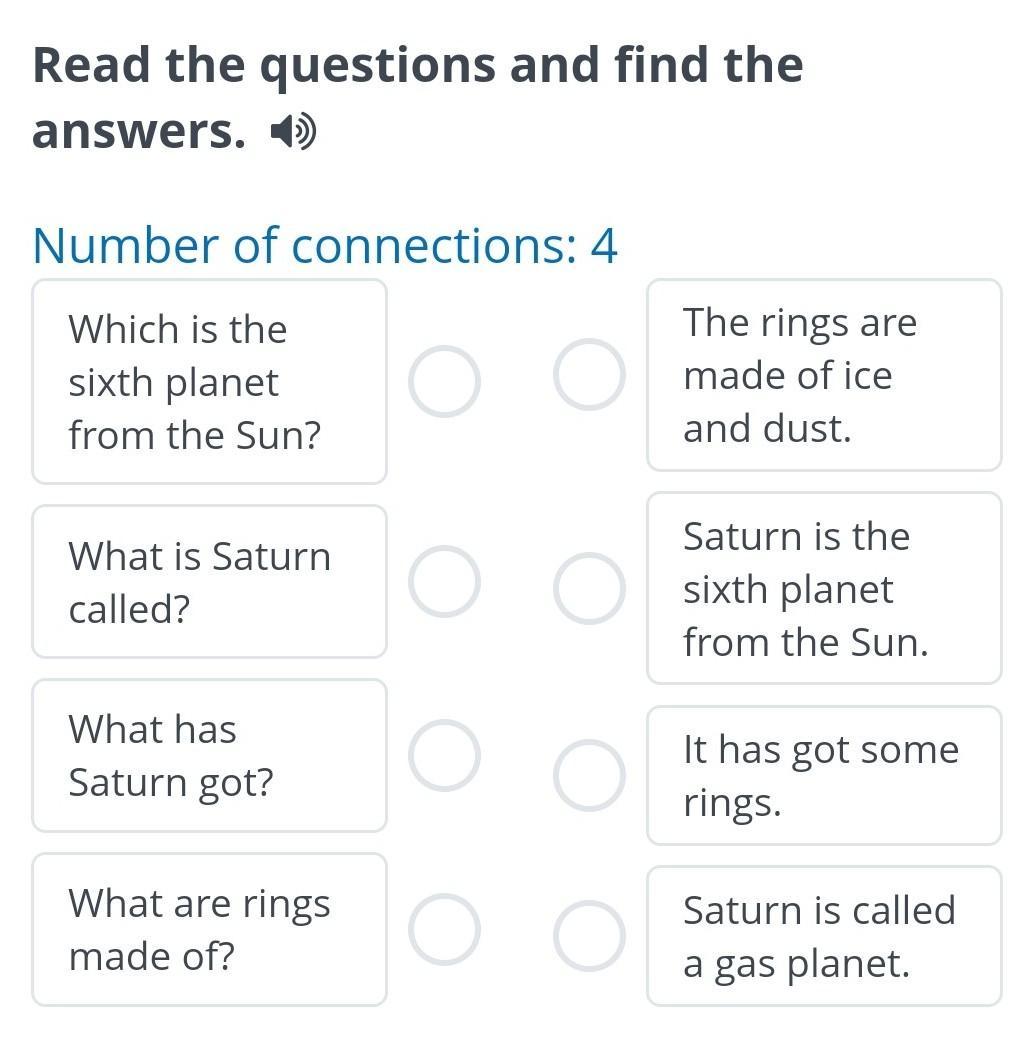Select connector circle for 'It has got some rings' answer

pyautogui.click(x=590, y=775)
